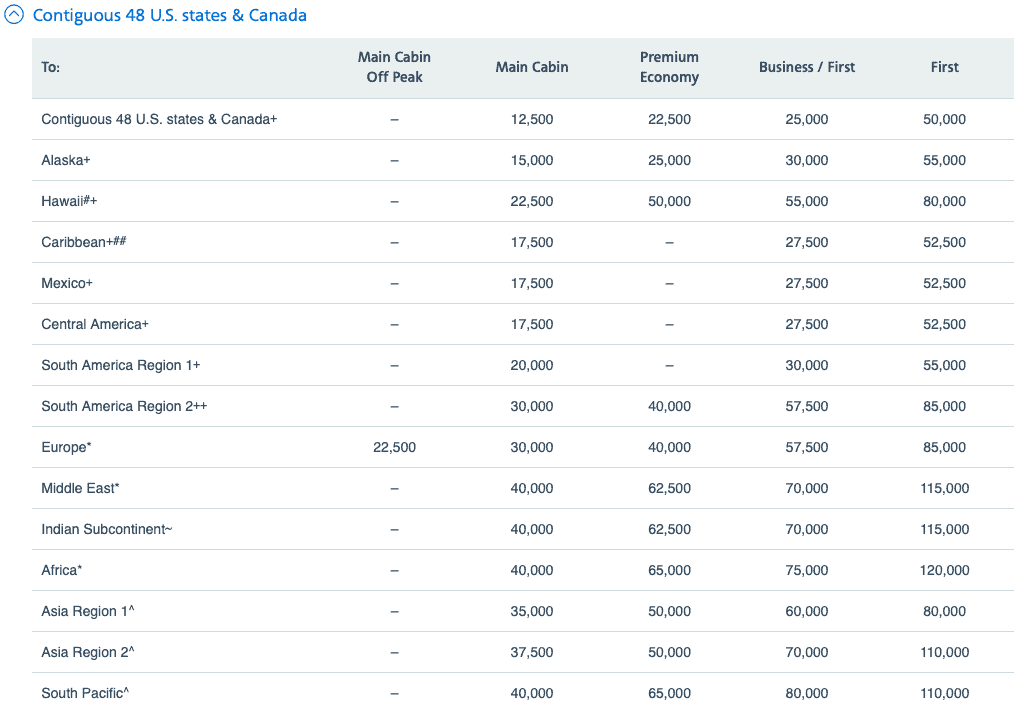Select the 'Central America+' row label
This screenshot has width=1016, height=713.
tap(95, 324)
